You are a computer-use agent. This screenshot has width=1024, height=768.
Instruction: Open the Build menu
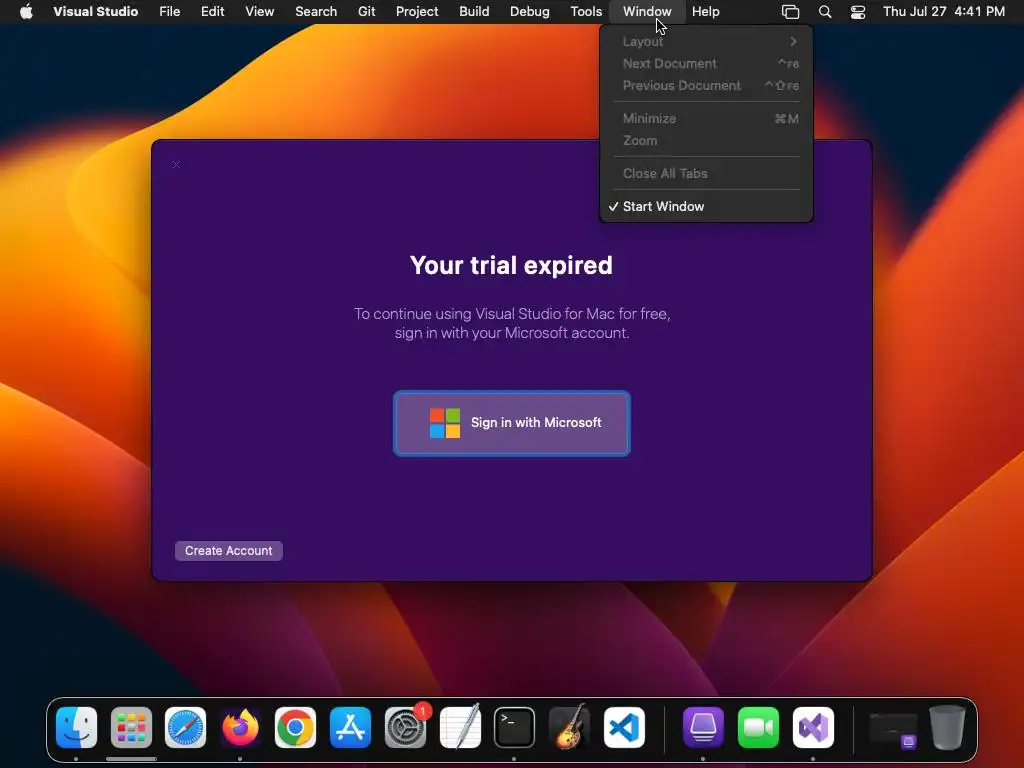pos(474,11)
